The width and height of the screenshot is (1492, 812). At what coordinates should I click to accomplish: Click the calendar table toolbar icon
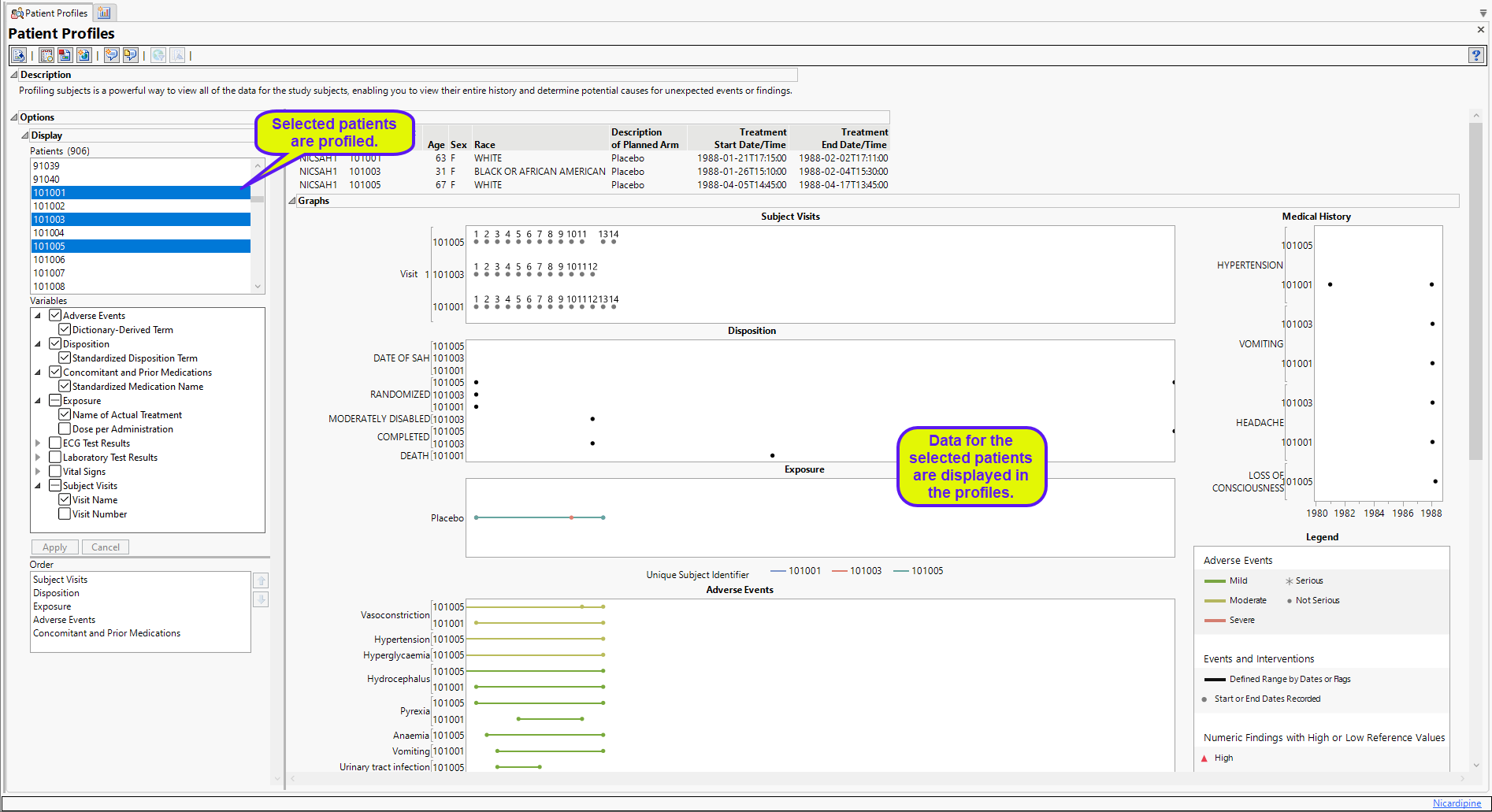tap(46, 55)
